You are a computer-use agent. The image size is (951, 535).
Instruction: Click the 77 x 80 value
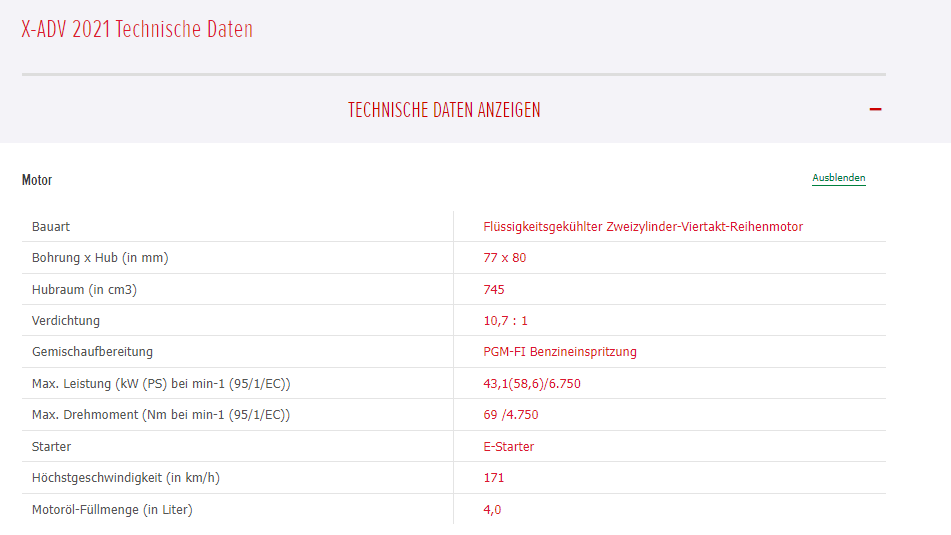coord(504,258)
